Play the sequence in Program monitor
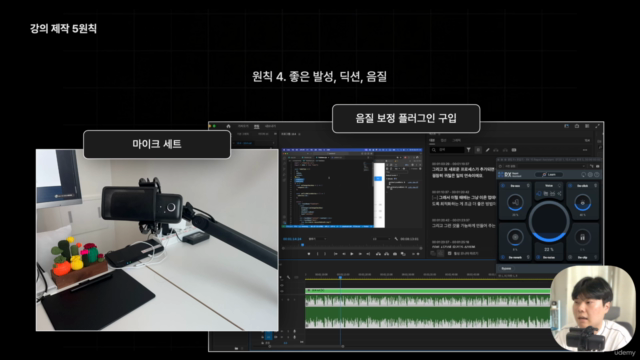This screenshot has height=360, width=640. pos(351,254)
